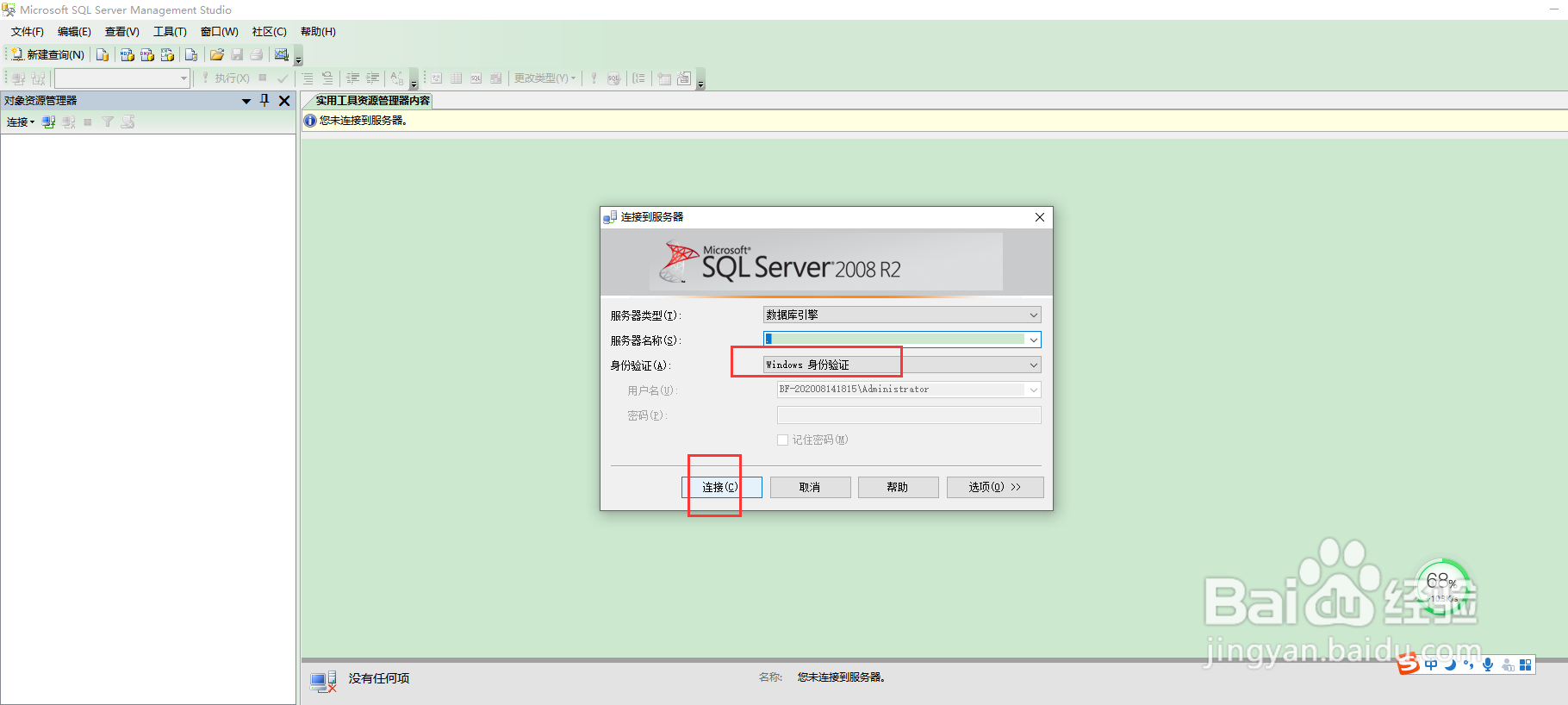1568x705 pixels.
Task: Toggle the moon half-width icon in IME bar
Action: coord(1450,664)
